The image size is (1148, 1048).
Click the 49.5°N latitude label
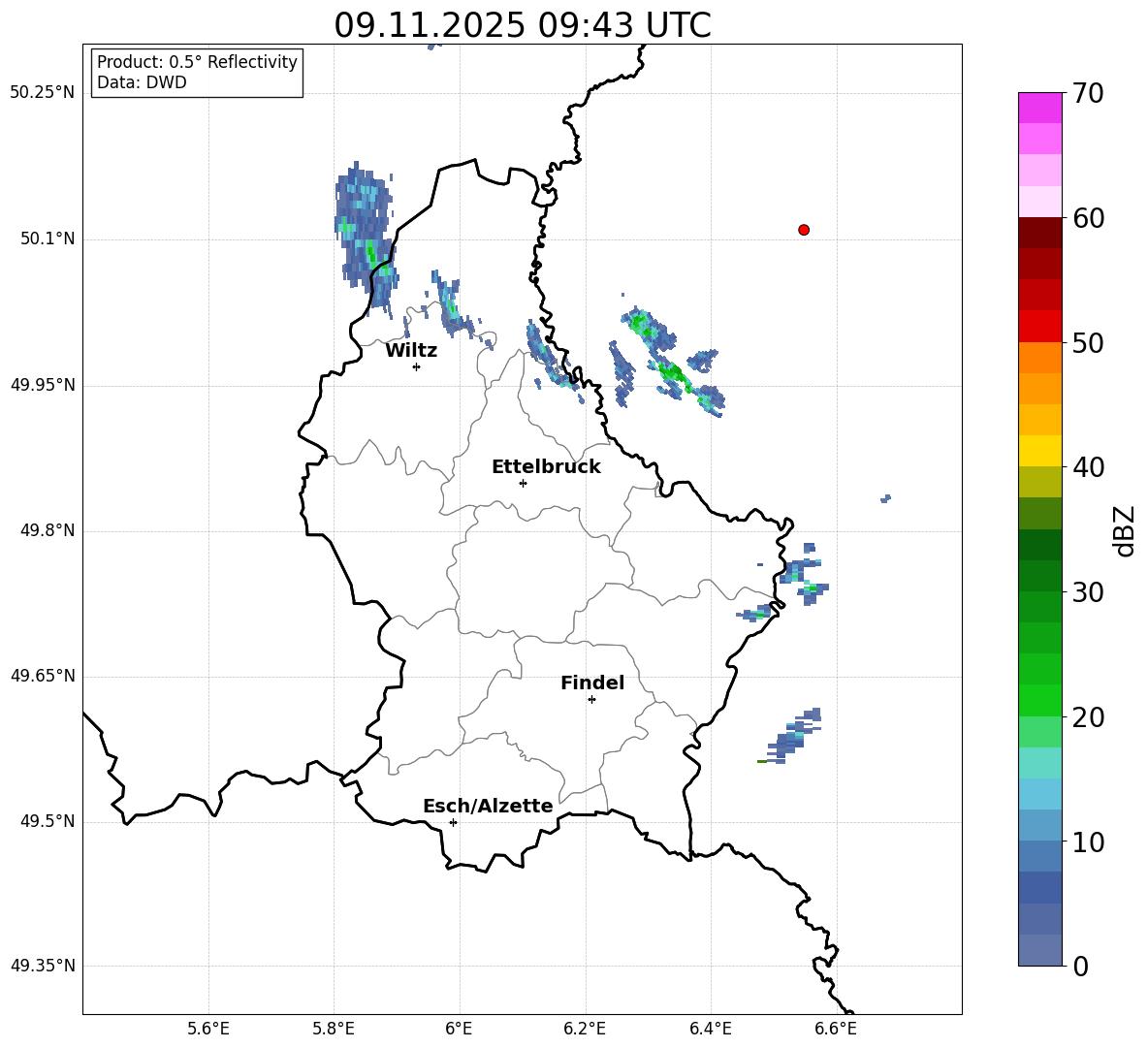pyautogui.click(x=48, y=821)
